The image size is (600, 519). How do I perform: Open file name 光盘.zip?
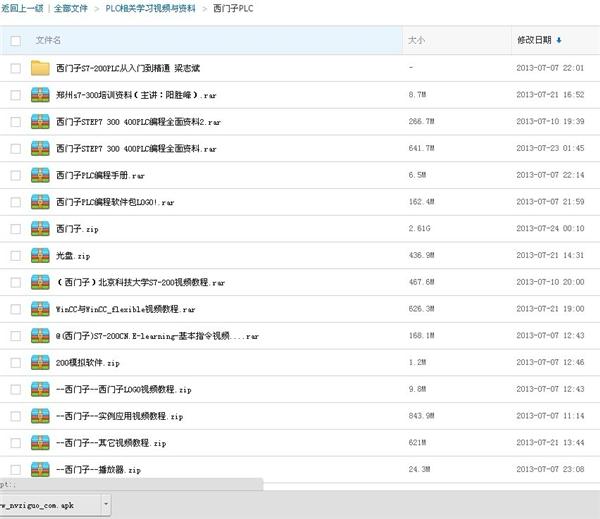(x=73, y=256)
